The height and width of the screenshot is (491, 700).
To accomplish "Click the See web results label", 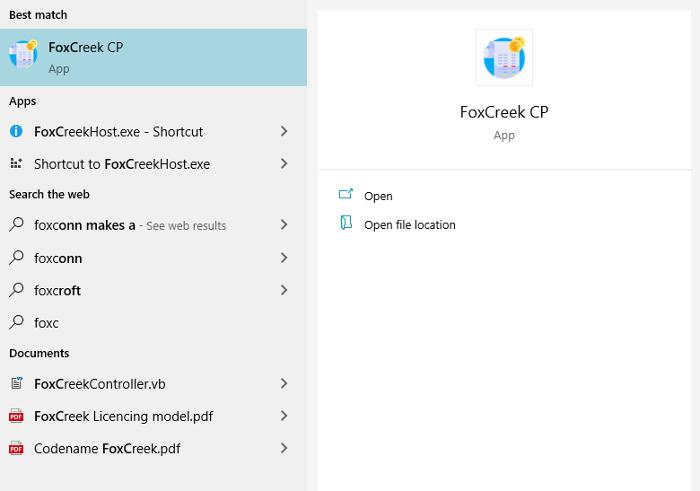I will coord(186,226).
